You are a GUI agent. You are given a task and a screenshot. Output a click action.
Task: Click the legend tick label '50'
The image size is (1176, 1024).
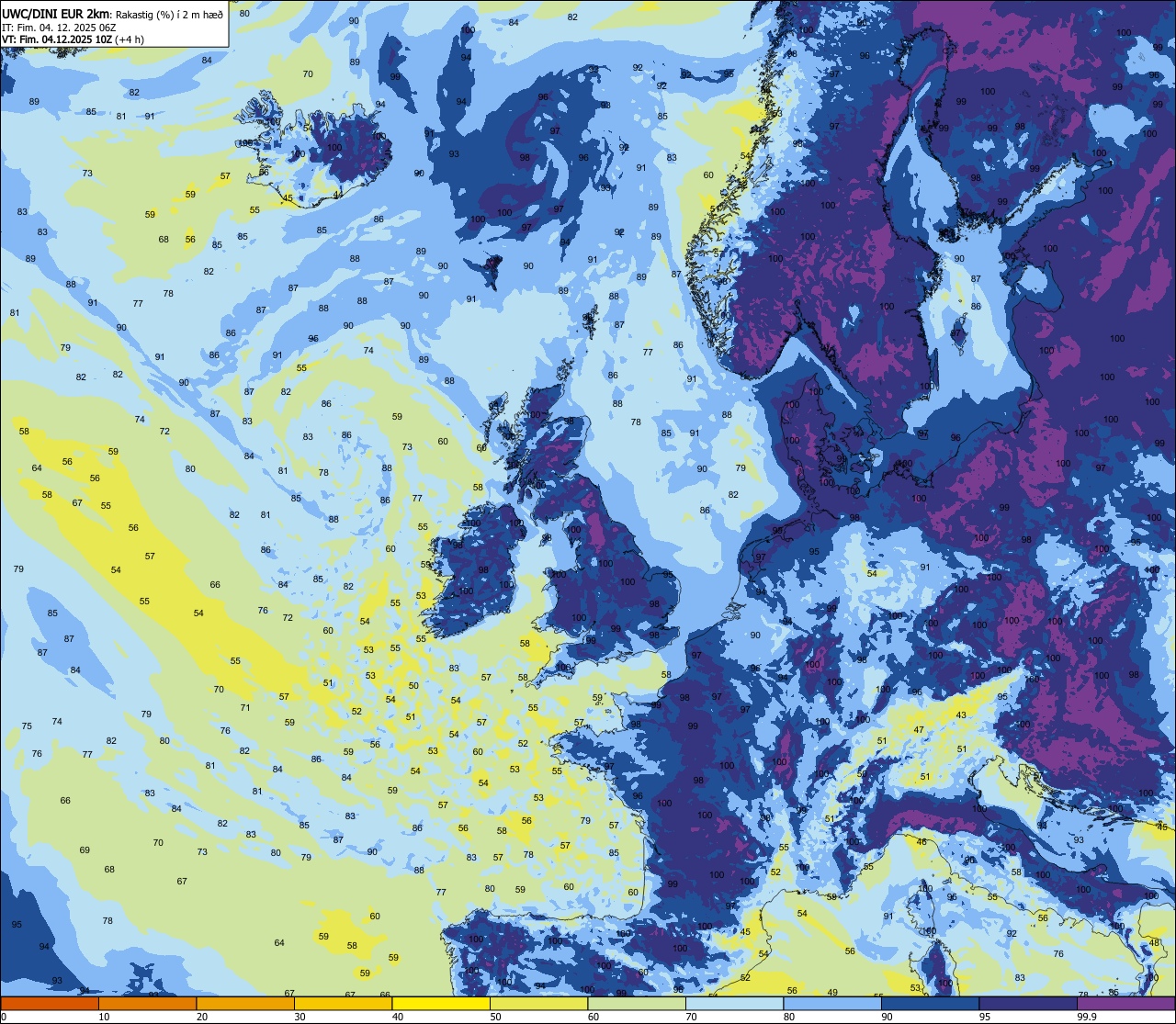click(x=496, y=1016)
